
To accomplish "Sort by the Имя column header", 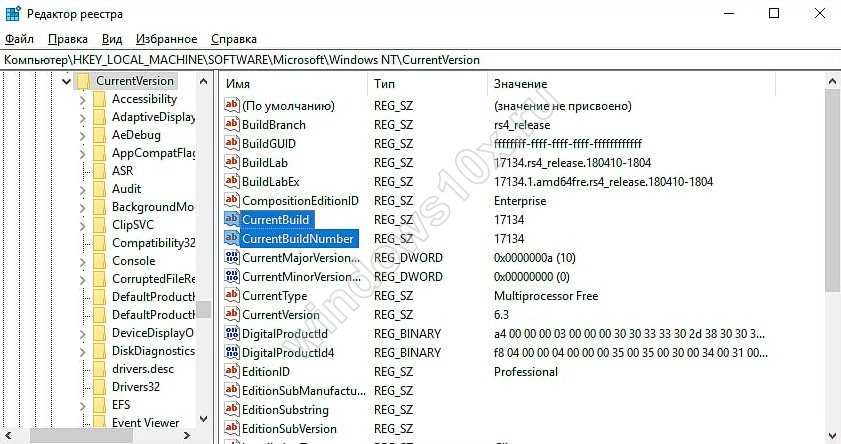I will point(290,83).
